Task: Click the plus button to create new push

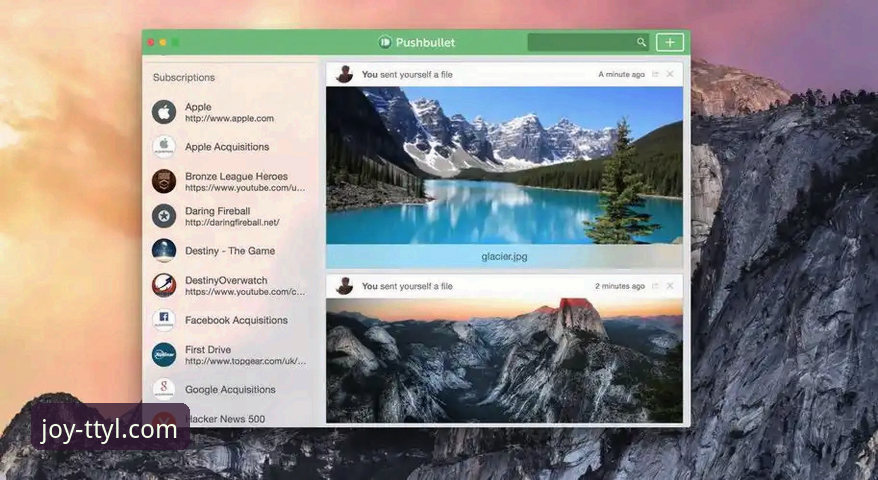Action: tap(670, 42)
